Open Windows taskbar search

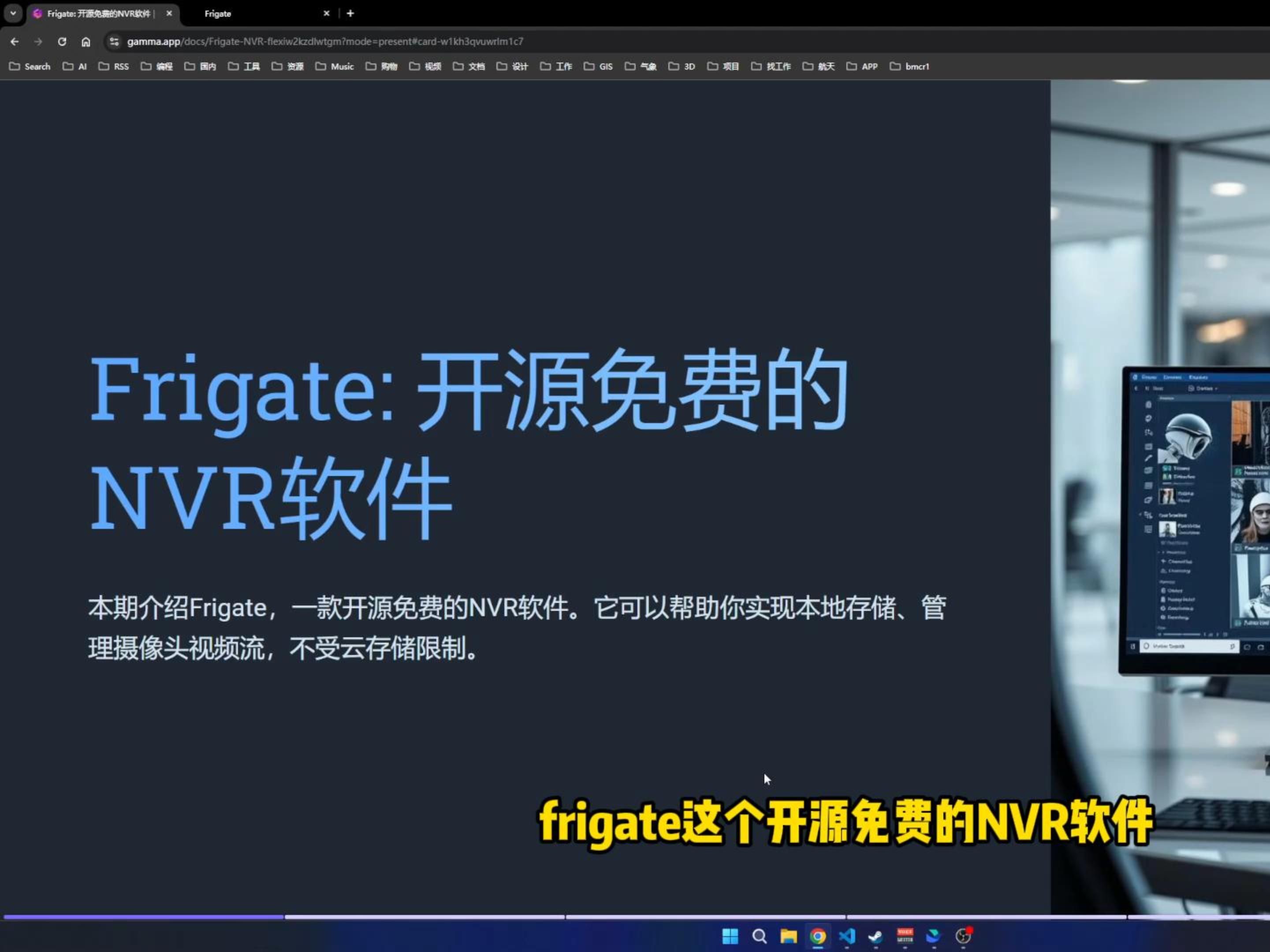click(759, 937)
